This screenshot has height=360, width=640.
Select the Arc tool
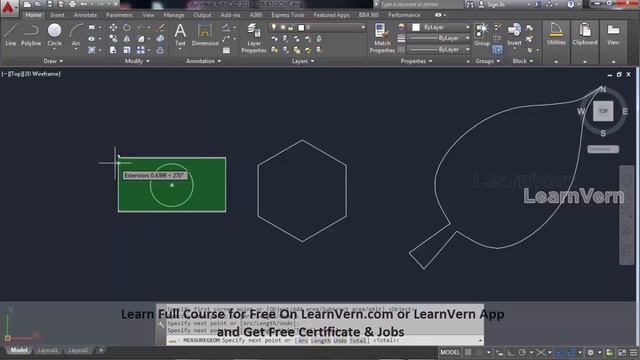(x=76, y=36)
